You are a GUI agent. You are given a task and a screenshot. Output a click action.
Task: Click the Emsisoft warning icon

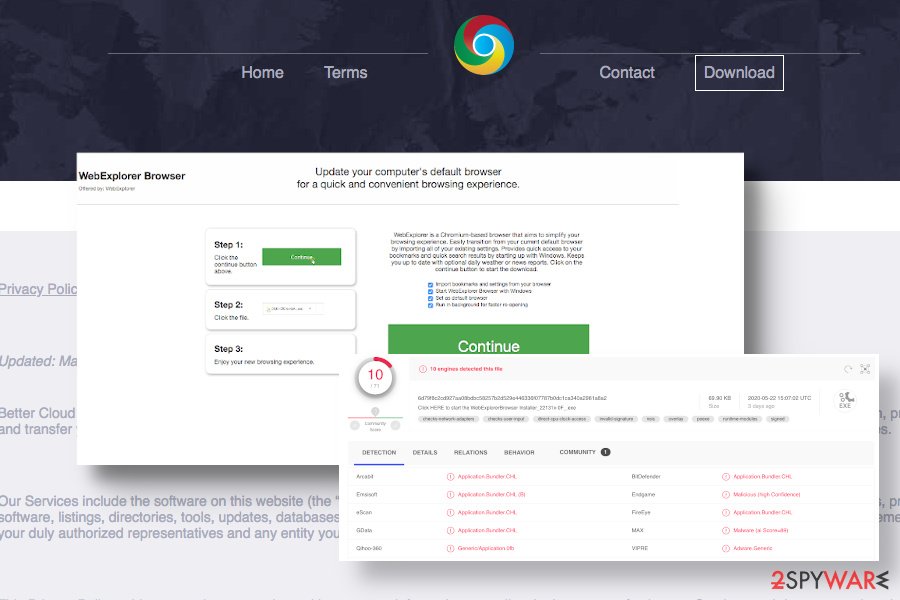(x=451, y=494)
